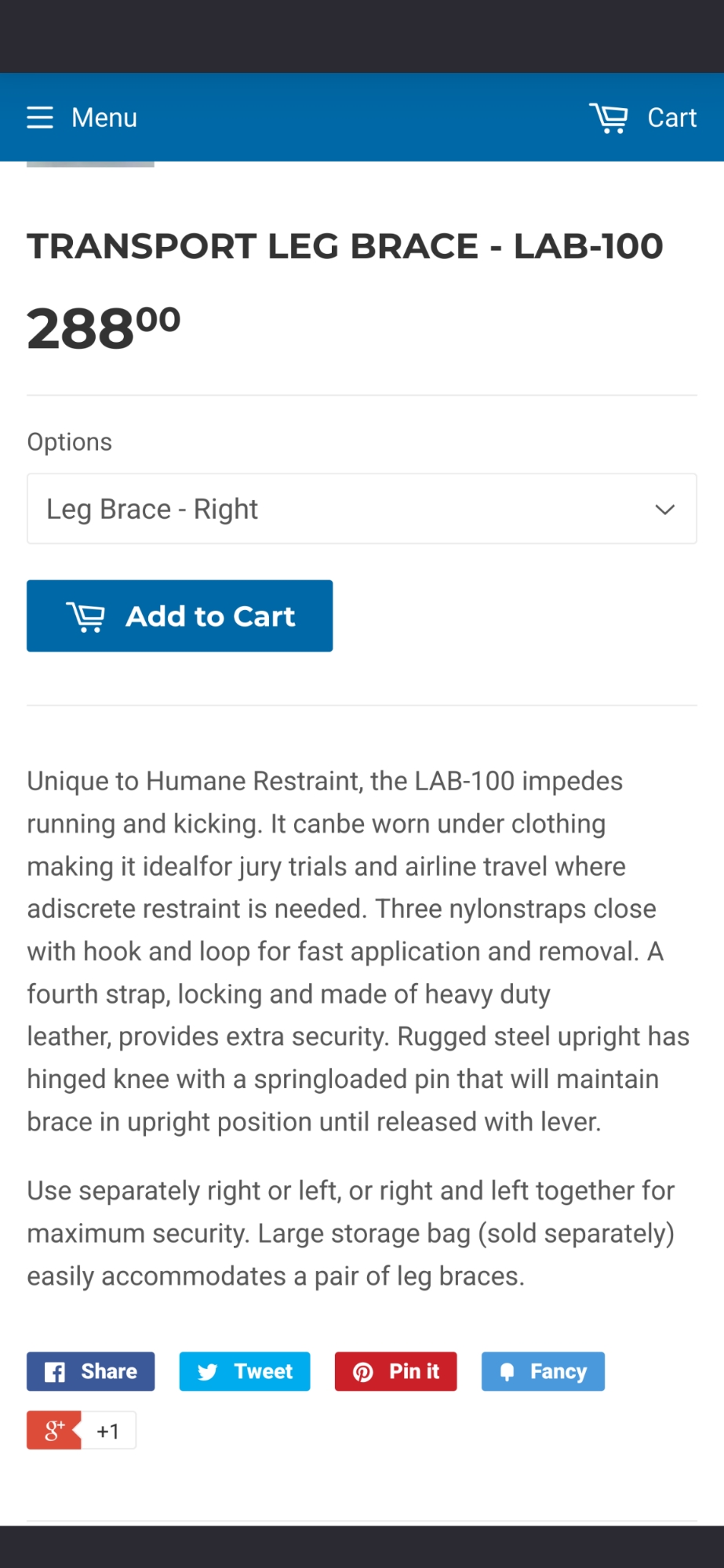Click the Google+ g+ icon
Image resolution: width=724 pixels, height=1568 pixels.
click(53, 1431)
